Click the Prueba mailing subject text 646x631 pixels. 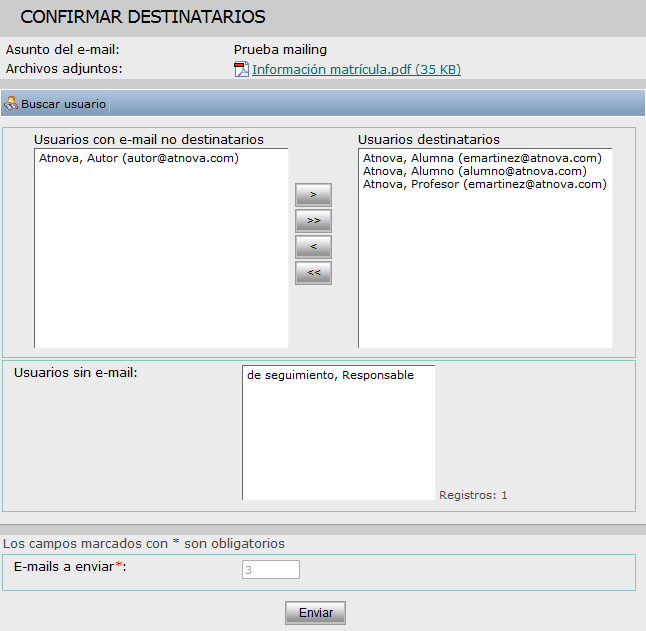pos(280,49)
